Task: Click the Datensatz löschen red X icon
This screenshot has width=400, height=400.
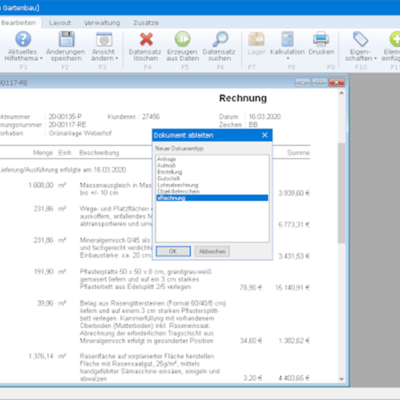Action: click(x=146, y=39)
